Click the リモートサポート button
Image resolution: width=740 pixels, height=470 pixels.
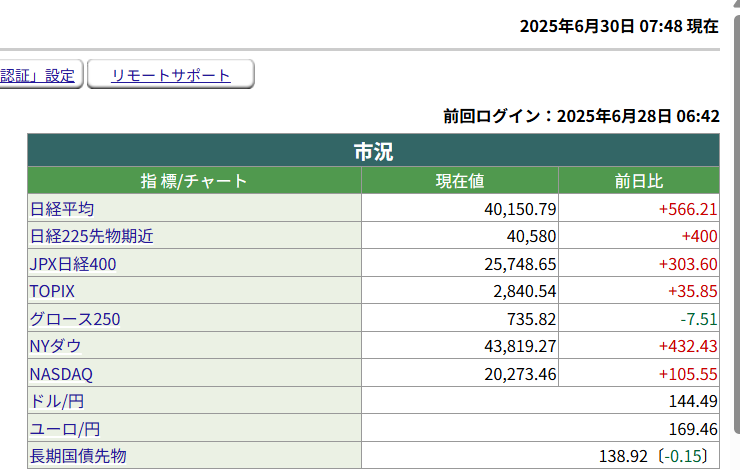[170, 75]
